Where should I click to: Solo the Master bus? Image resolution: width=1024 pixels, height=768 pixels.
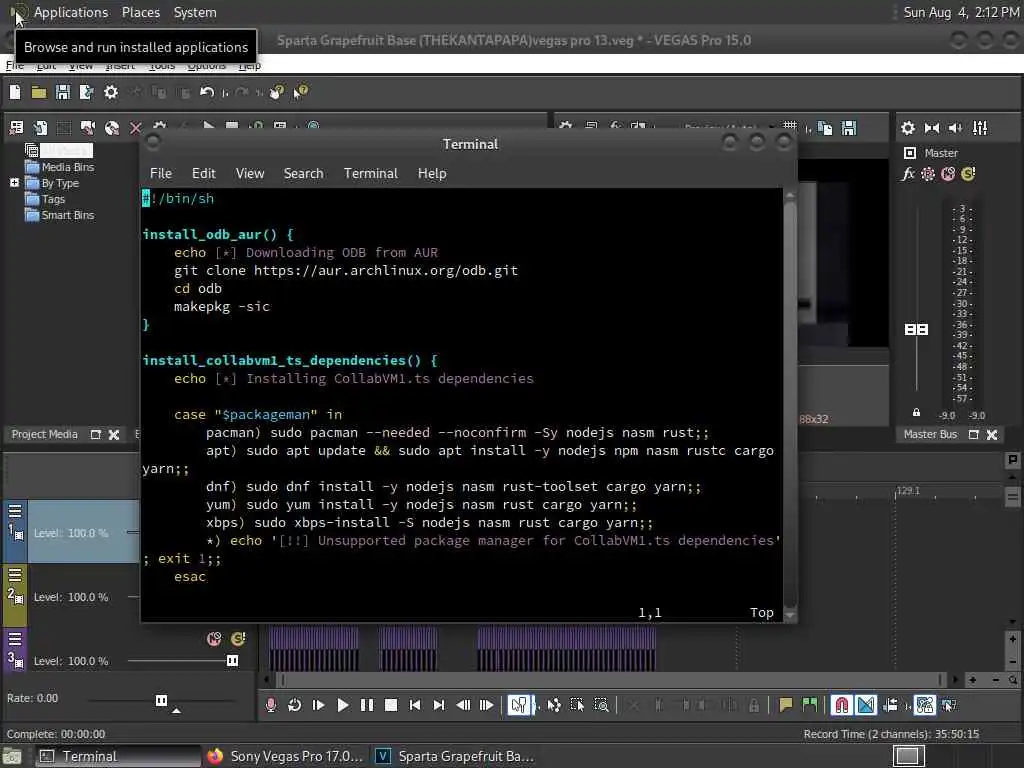(968, 174)
